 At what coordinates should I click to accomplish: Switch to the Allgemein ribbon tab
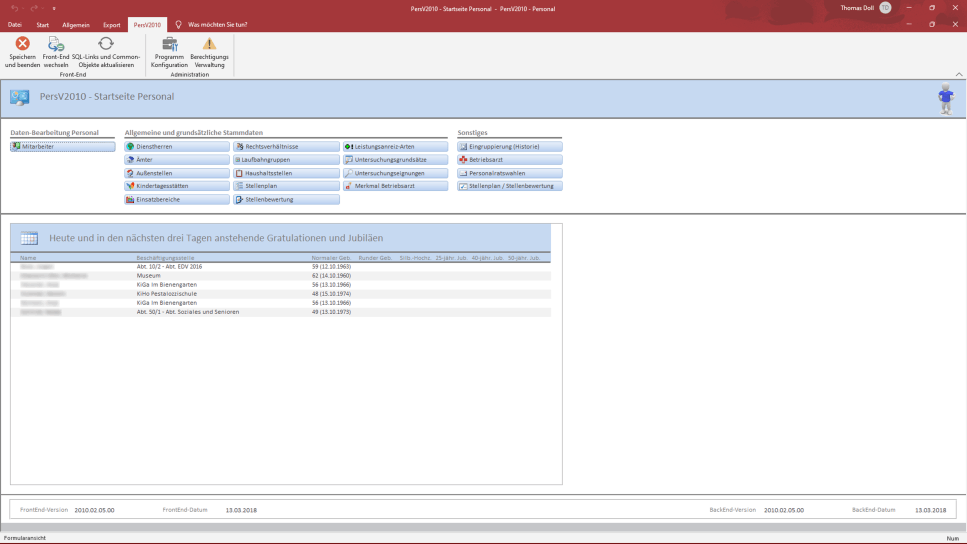point(75,24)
